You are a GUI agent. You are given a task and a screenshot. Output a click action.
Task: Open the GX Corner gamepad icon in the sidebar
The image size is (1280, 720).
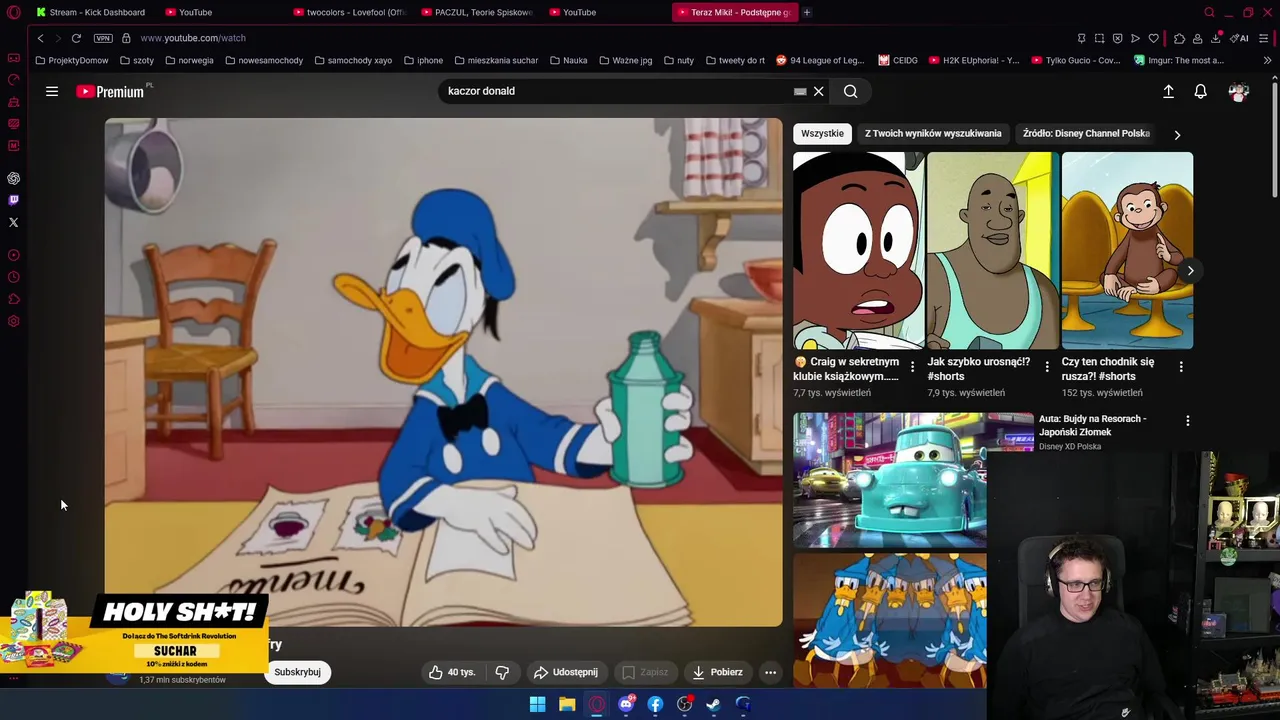coord(14,58)
